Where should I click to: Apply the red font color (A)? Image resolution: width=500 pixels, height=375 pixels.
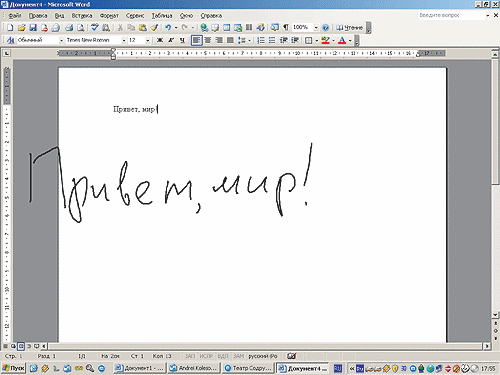342,40
